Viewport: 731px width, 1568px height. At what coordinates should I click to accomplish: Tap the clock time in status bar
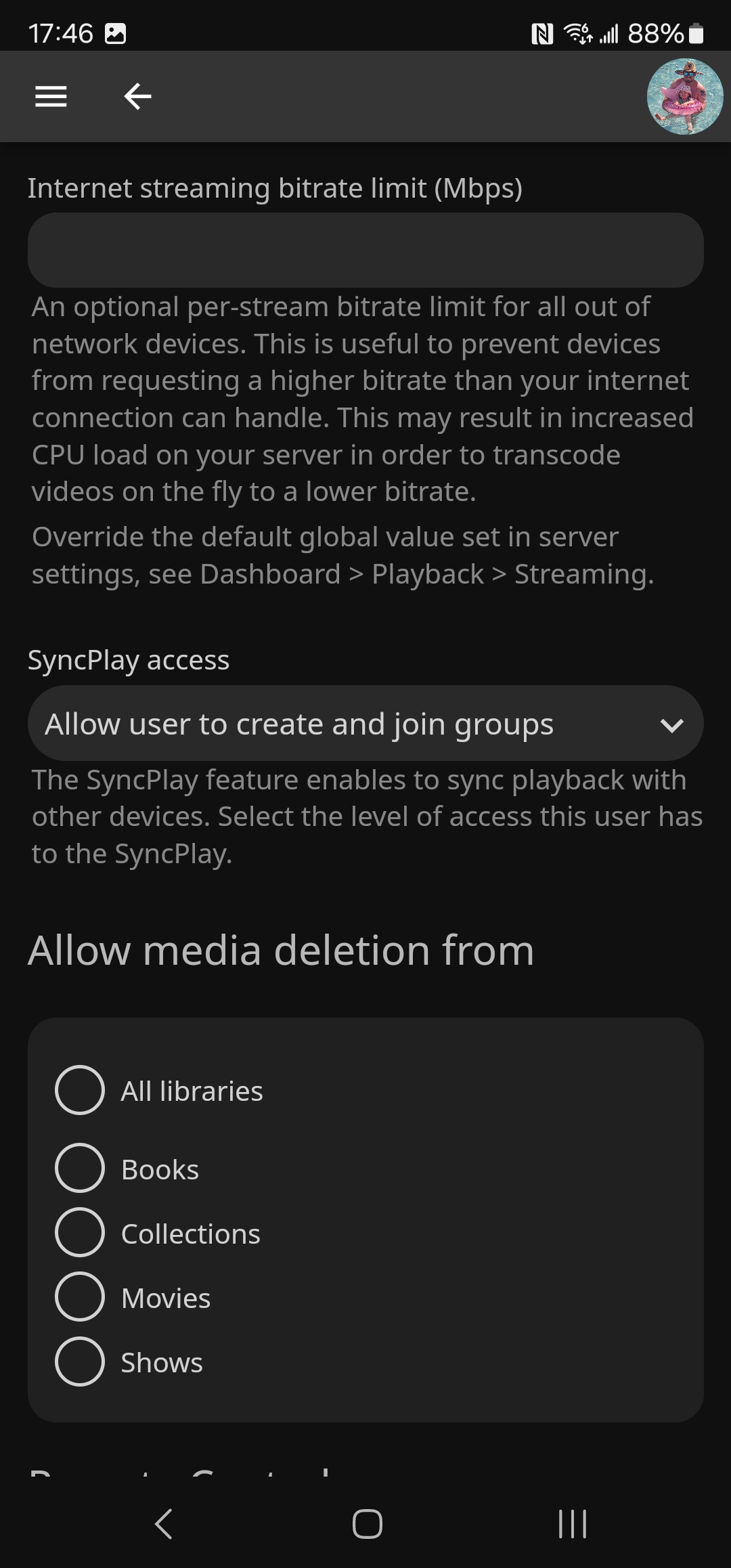[60, 34]
